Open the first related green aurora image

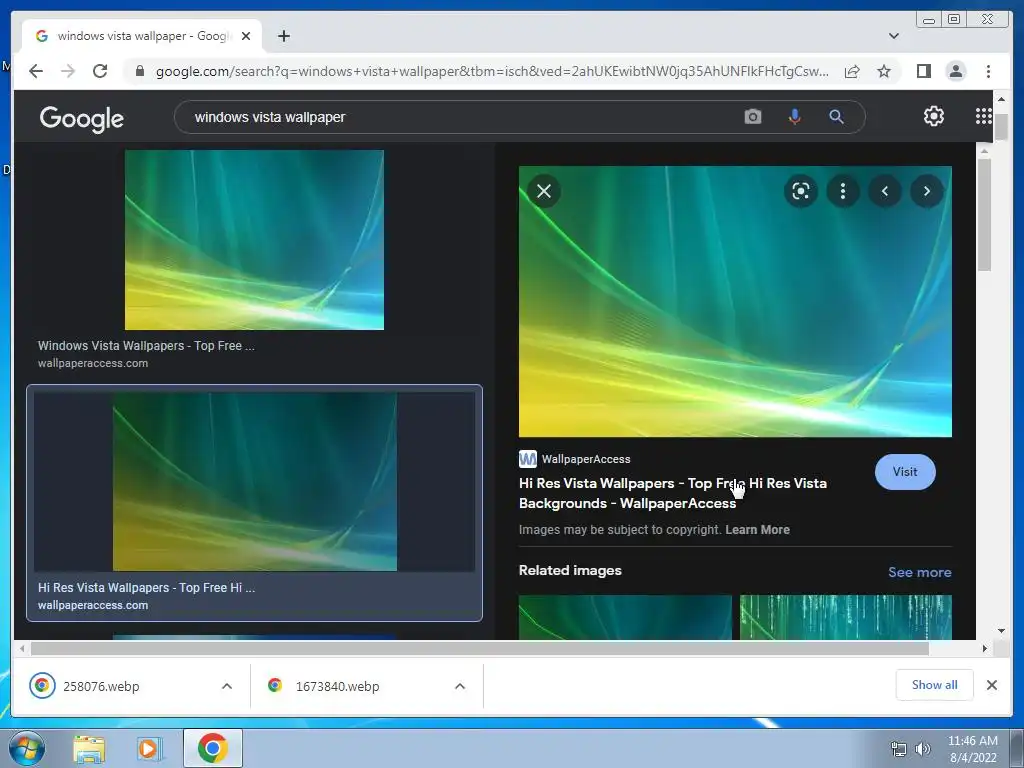coord(625,617)
